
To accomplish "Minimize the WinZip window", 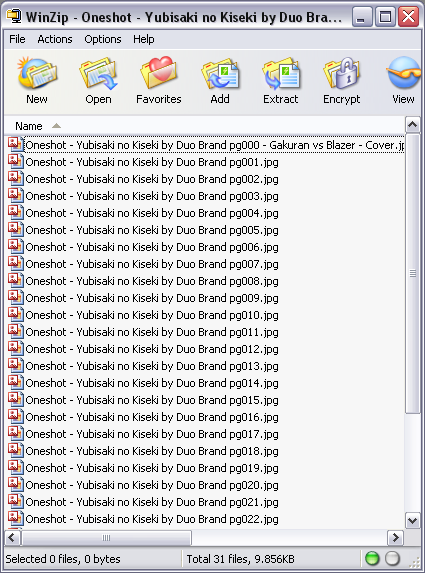I will pos(362,16).
